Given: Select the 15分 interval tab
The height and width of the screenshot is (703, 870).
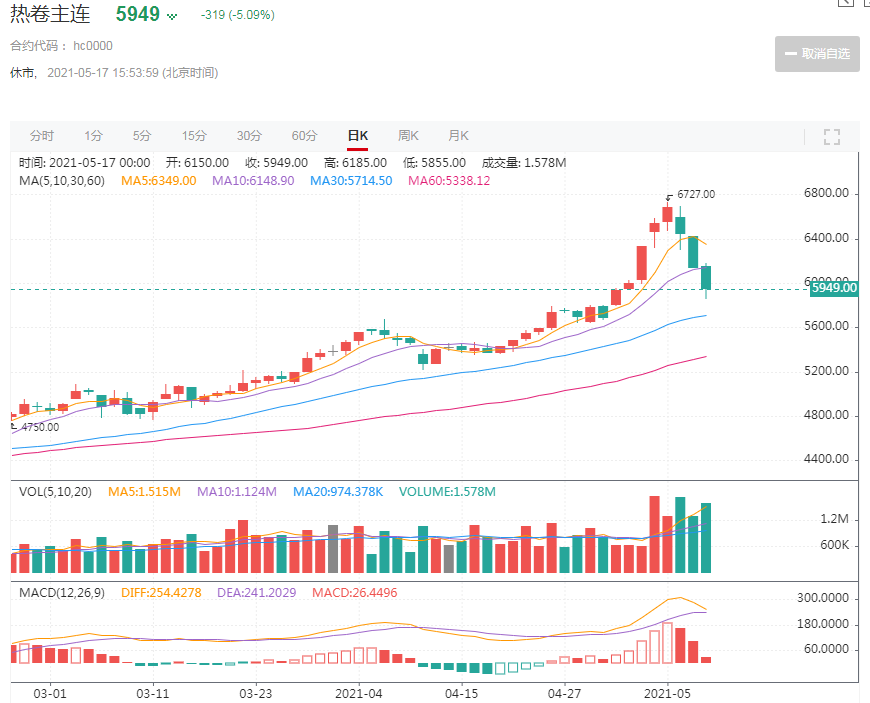Looking at the screenshot, I should [194, 136].
